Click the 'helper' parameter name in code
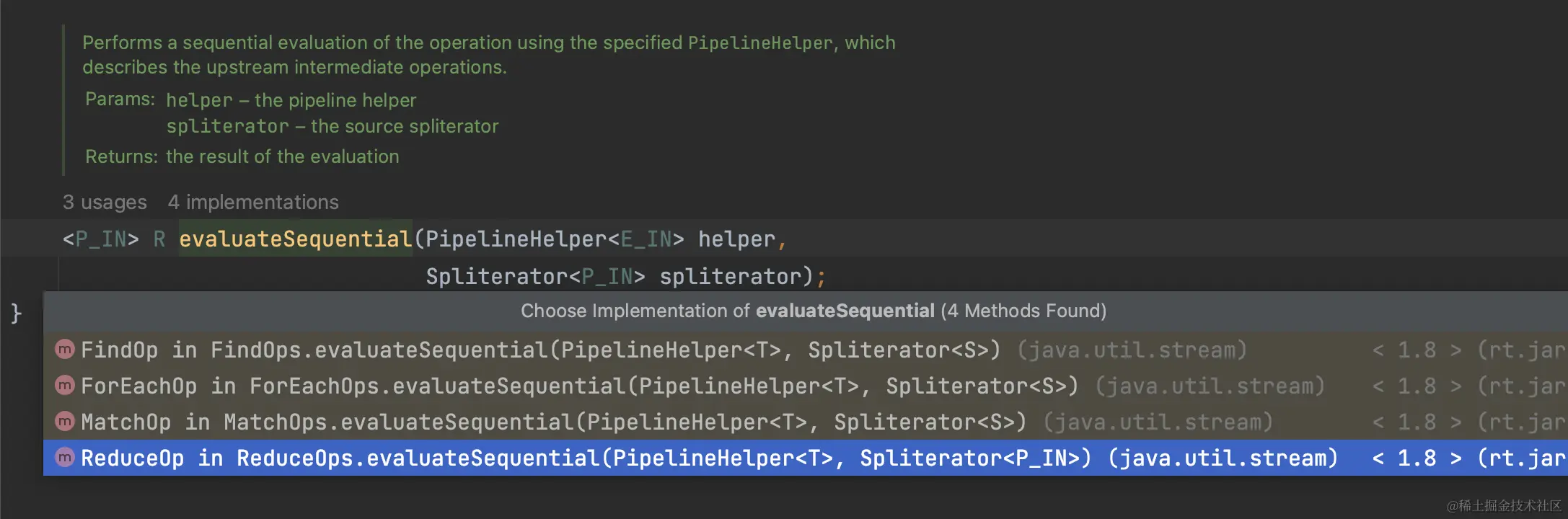The image size is (1568, 519). [736, 239]
